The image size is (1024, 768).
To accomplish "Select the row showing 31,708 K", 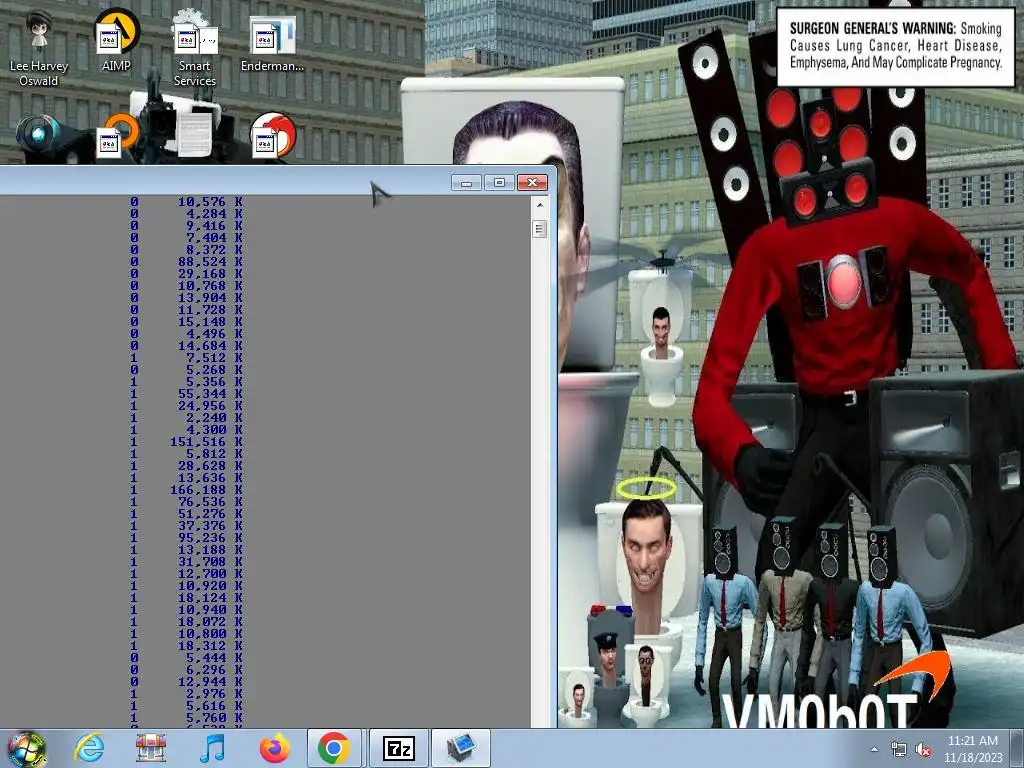I will pyautogui.click(x=186, y=562).
